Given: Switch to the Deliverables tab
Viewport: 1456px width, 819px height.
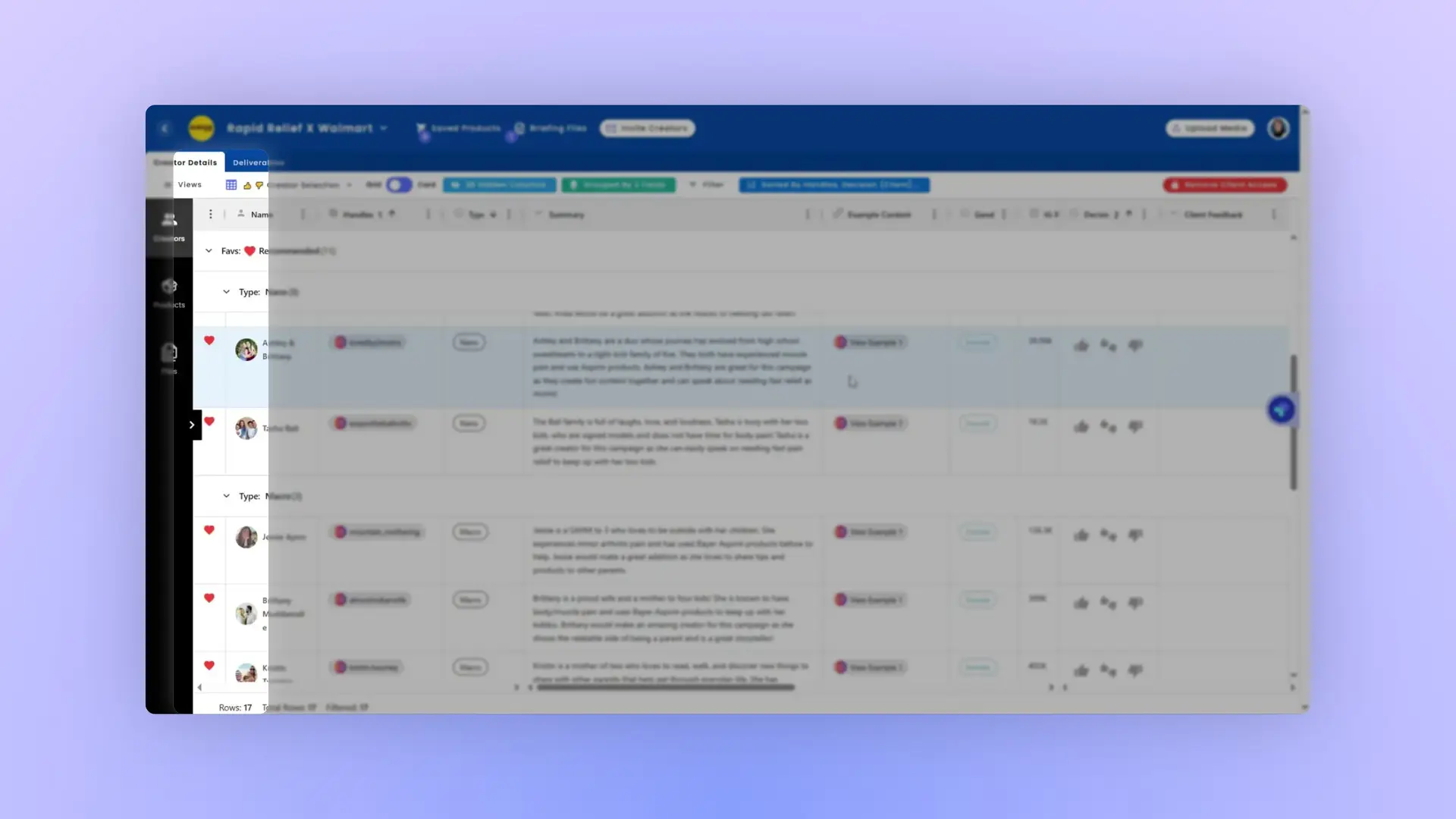Looking at the screenshot, I should 256,162.
